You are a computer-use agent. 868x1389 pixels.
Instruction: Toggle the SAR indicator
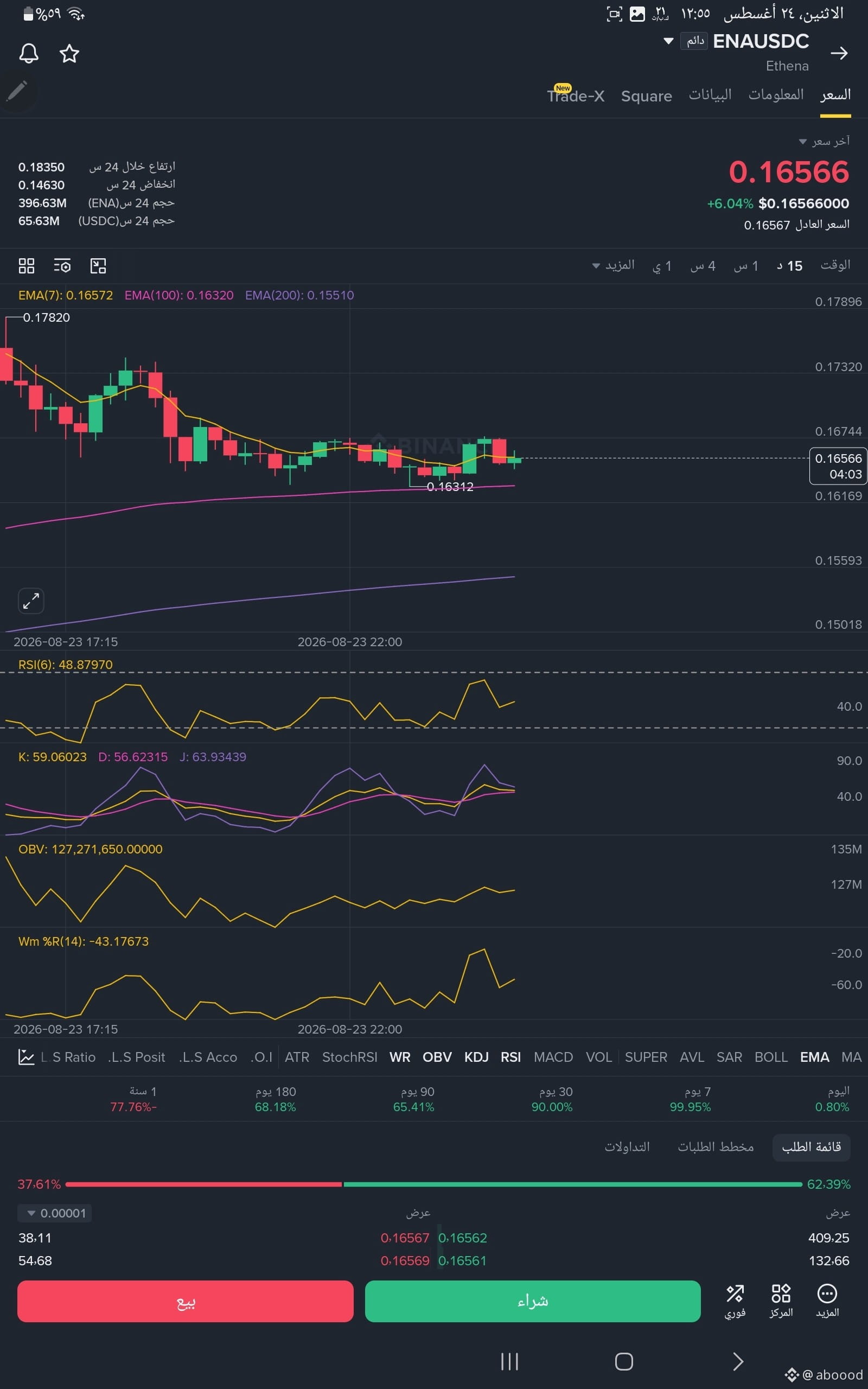pyautogui.click(x=729, y=1057)
